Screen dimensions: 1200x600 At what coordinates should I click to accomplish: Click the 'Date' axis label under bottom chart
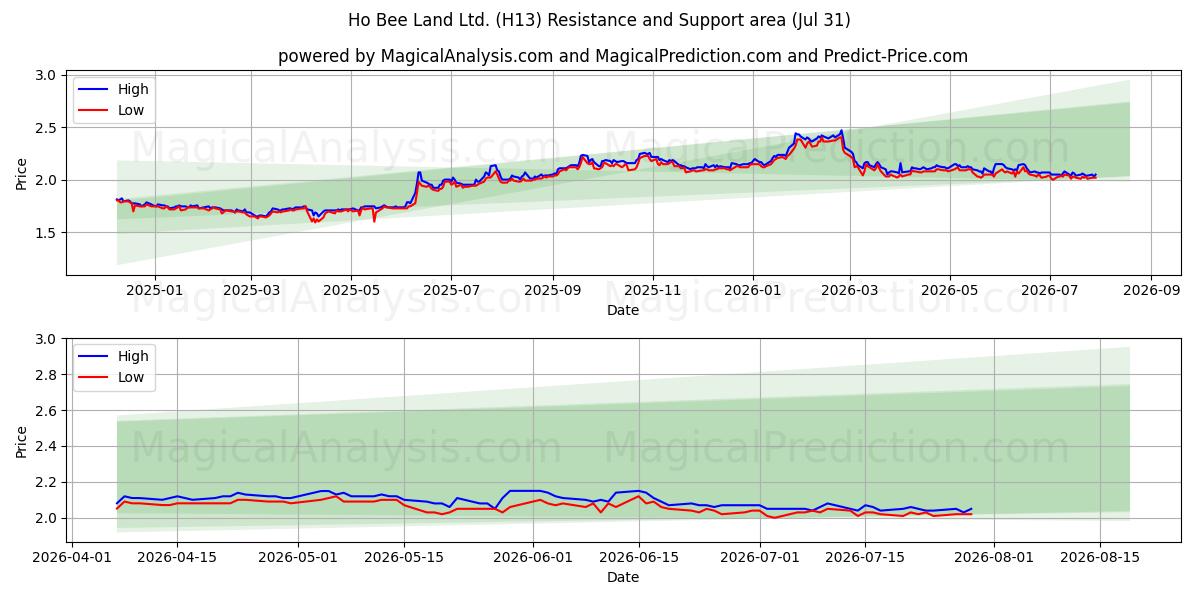coord(623,578)
